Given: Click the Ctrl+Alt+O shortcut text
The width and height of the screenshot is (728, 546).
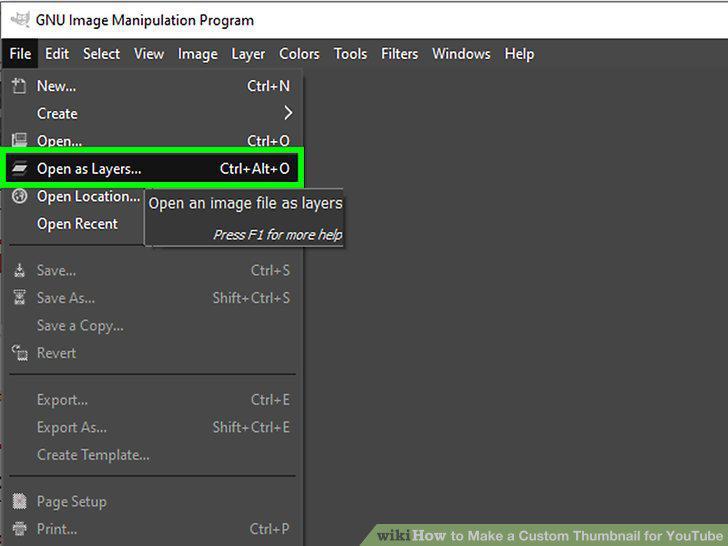Looking at the screenshot, I should (254, 168).
